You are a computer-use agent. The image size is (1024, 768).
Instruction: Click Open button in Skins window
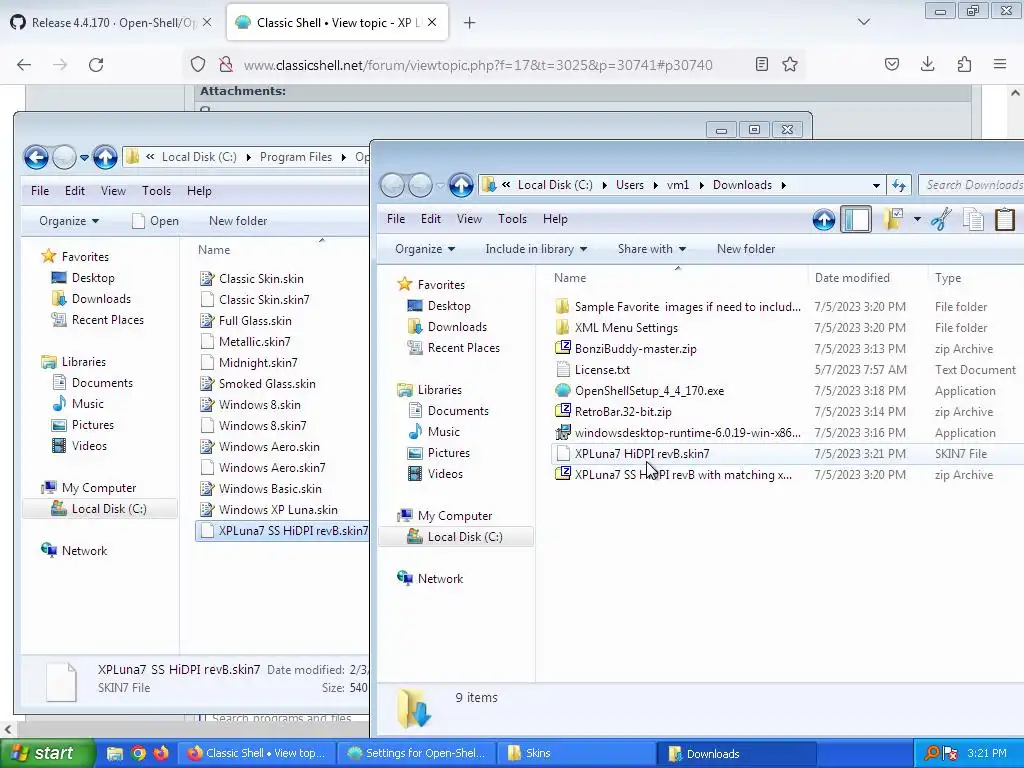(155, 221)
